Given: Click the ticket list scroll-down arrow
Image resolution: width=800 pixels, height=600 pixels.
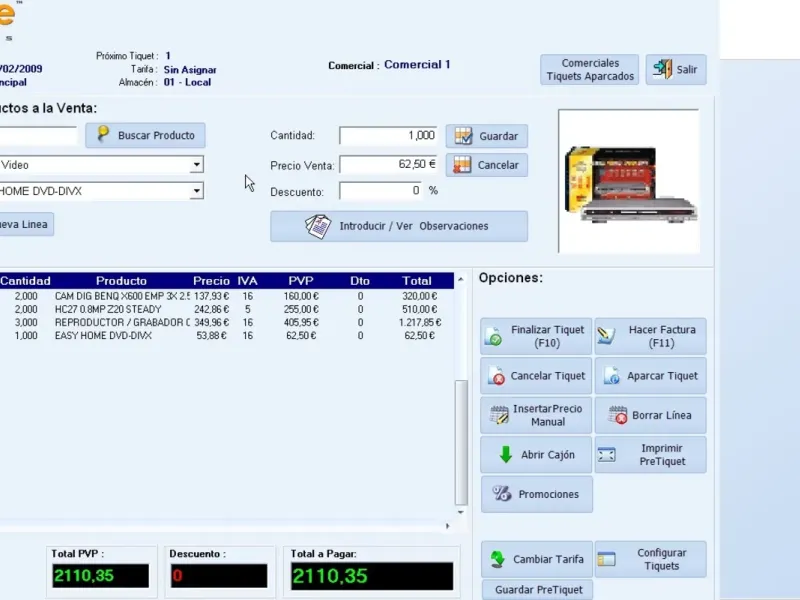Looking at the screenshot, I should (461, 512).
